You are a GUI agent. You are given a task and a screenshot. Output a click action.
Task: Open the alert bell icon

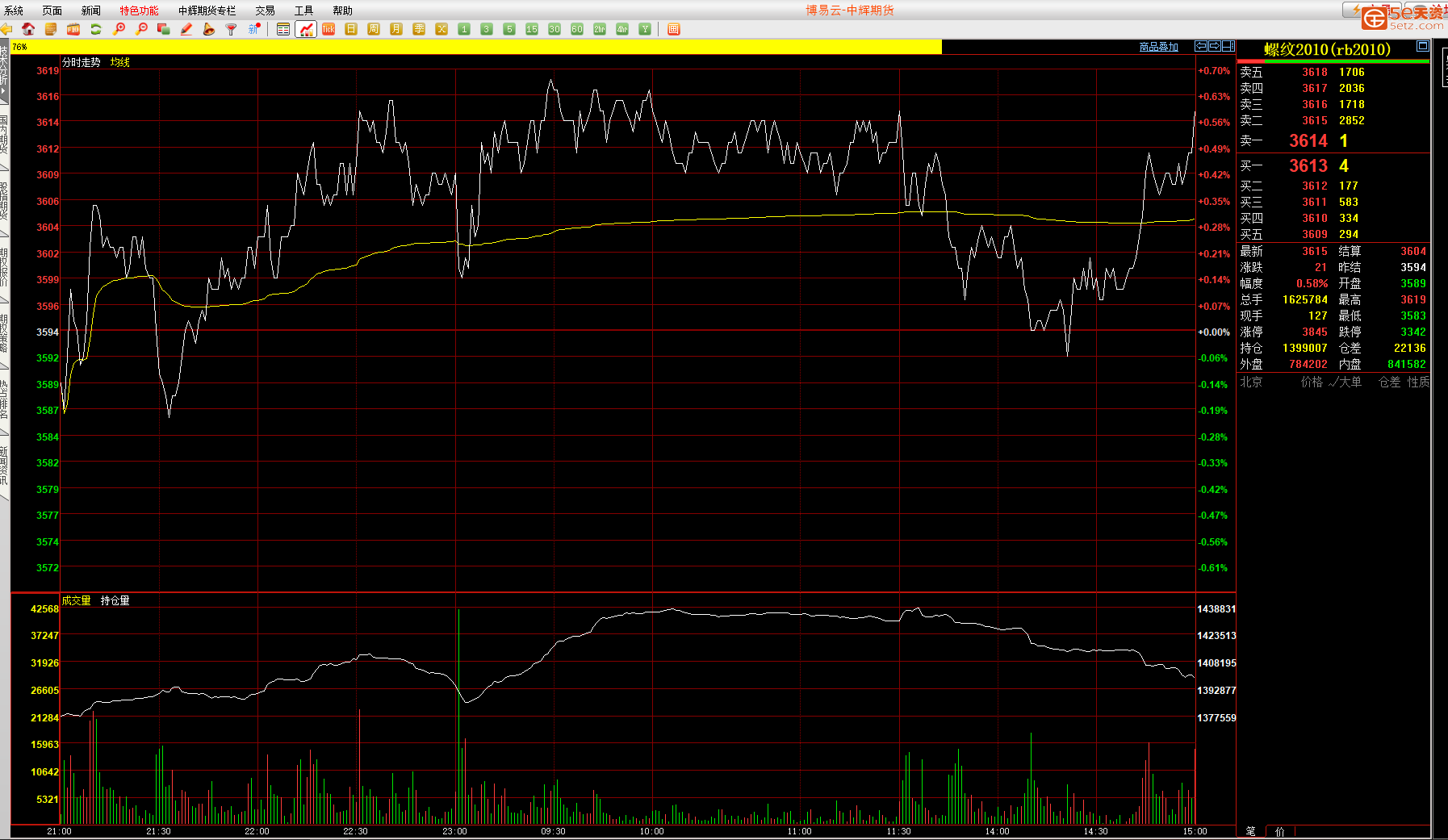pyautogui.click(x=209, y=29)
